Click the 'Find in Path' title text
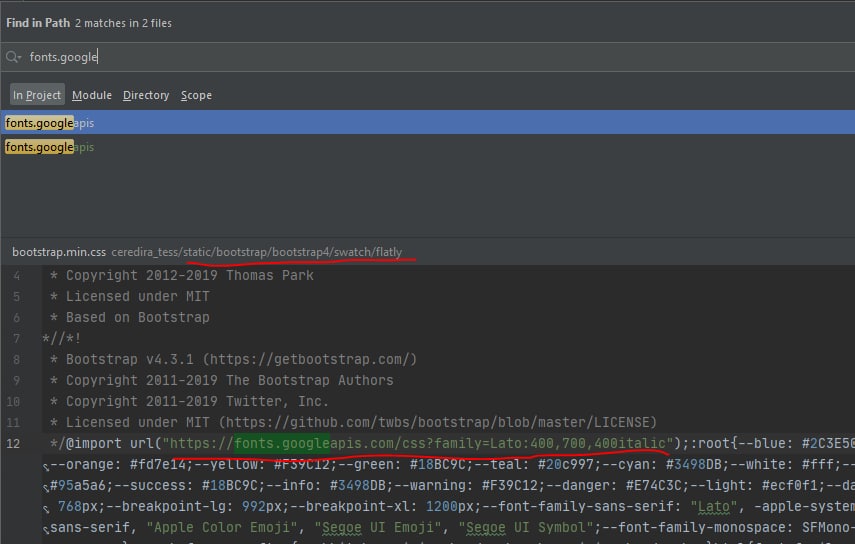855x544 pixels. coord(38,23)
